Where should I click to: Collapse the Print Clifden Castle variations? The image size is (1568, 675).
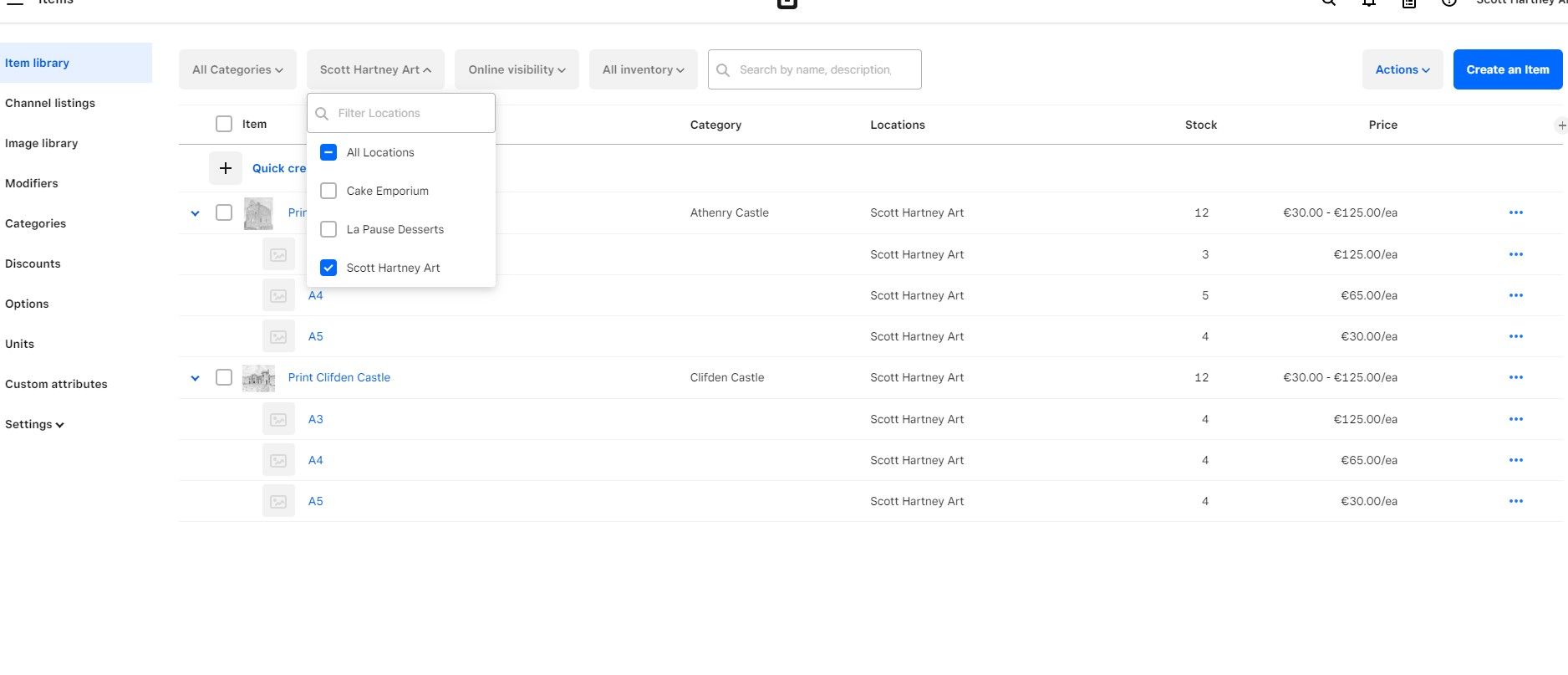[195, 378]
